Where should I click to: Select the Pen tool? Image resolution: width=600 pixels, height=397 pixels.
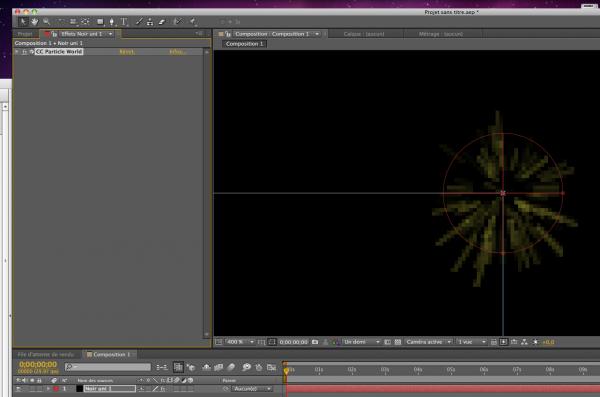112,22
